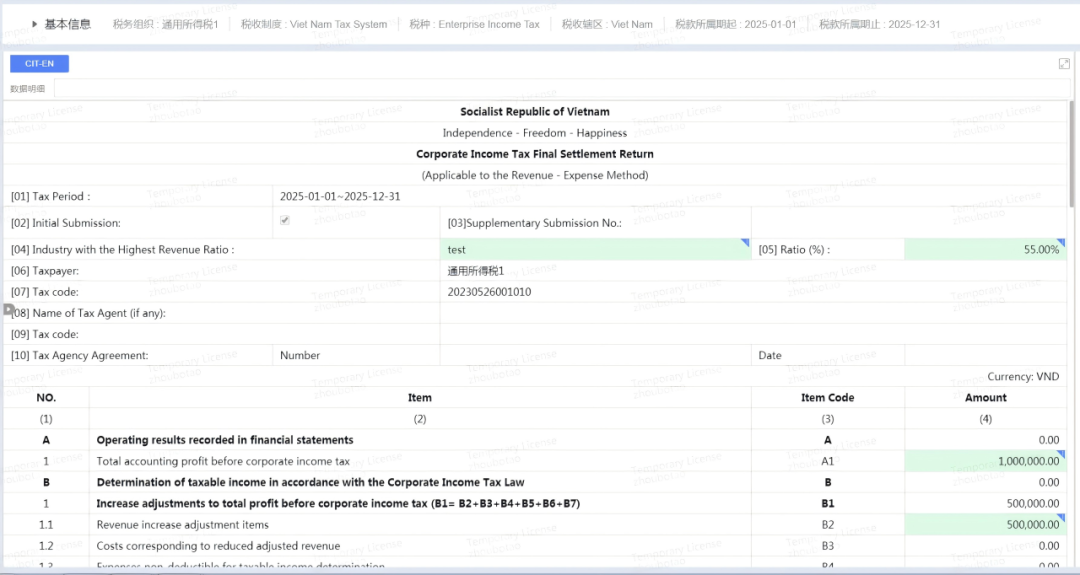
Task: Toggle the Initial Submission checkbox
Action: pyautogui.click(x=285, y=221)
